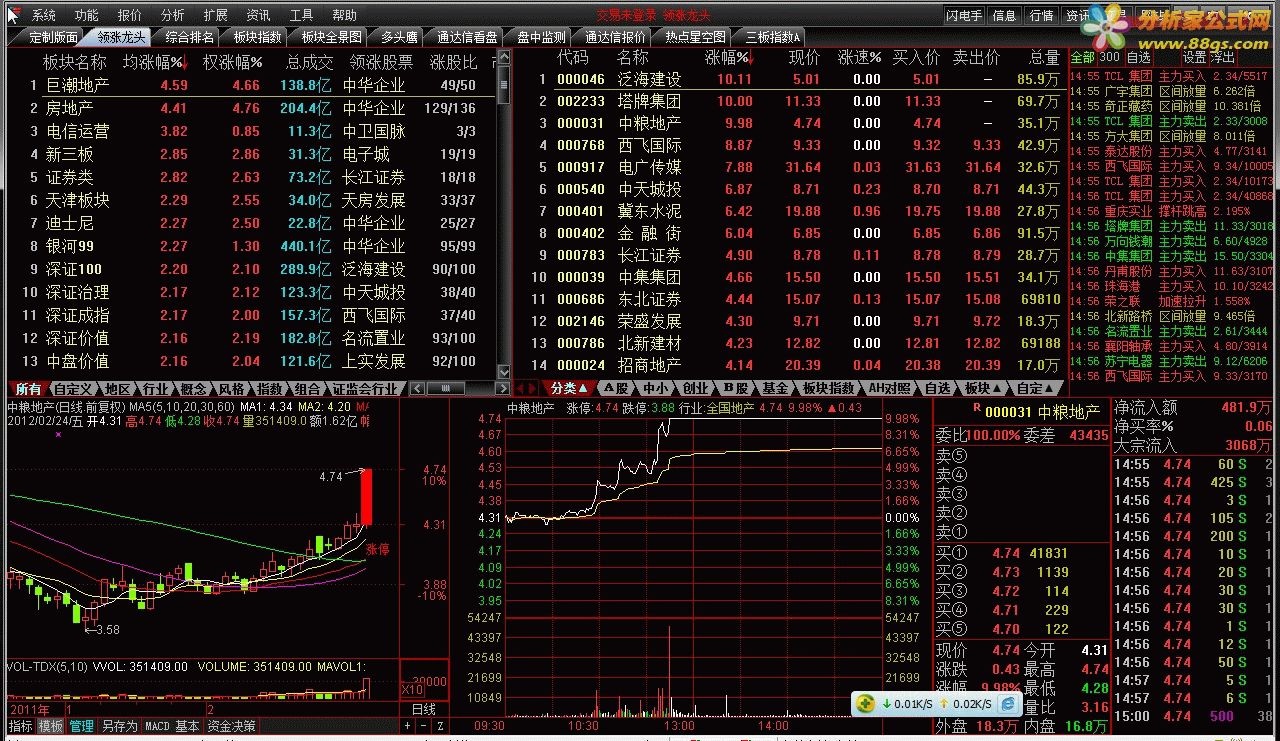Click the sort arrow on 均涨幅% column
This screenshot has width=1280, height=741.
pyautogui.click(x=184, y=62)
